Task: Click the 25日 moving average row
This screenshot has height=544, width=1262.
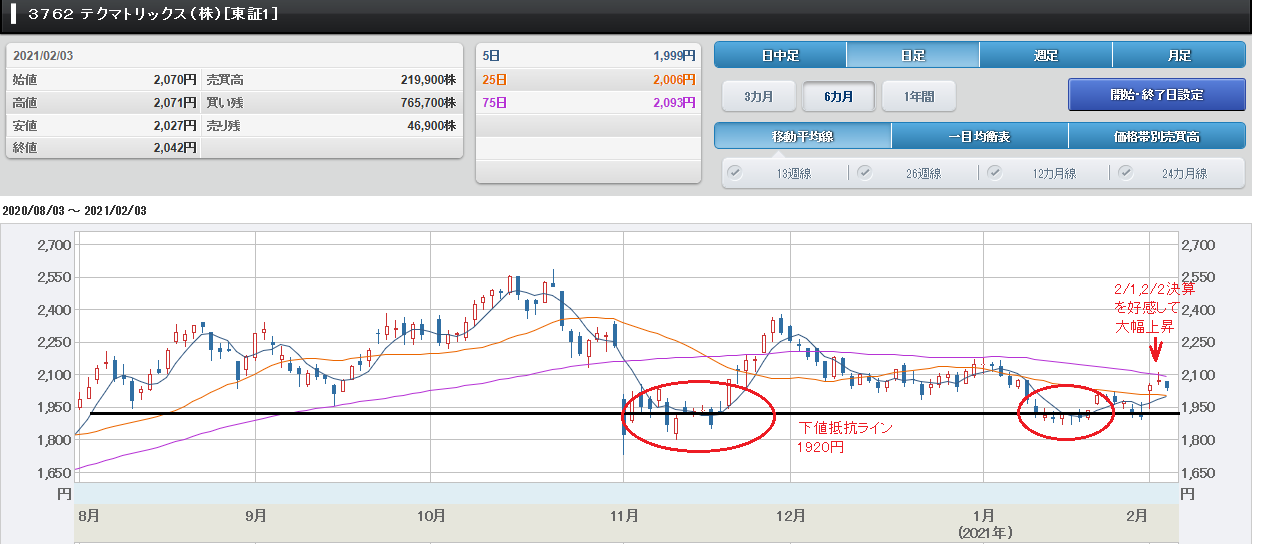Action: (x=587, y=79)
